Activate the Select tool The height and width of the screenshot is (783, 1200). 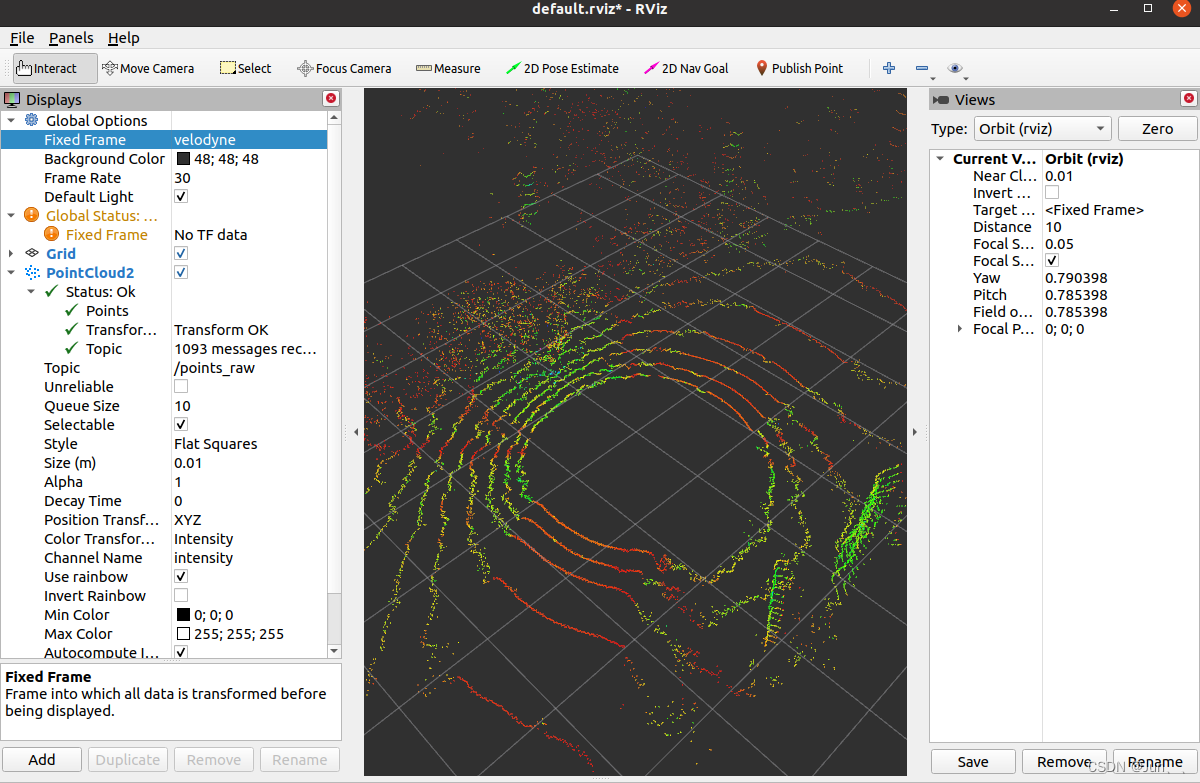(246, 68)
